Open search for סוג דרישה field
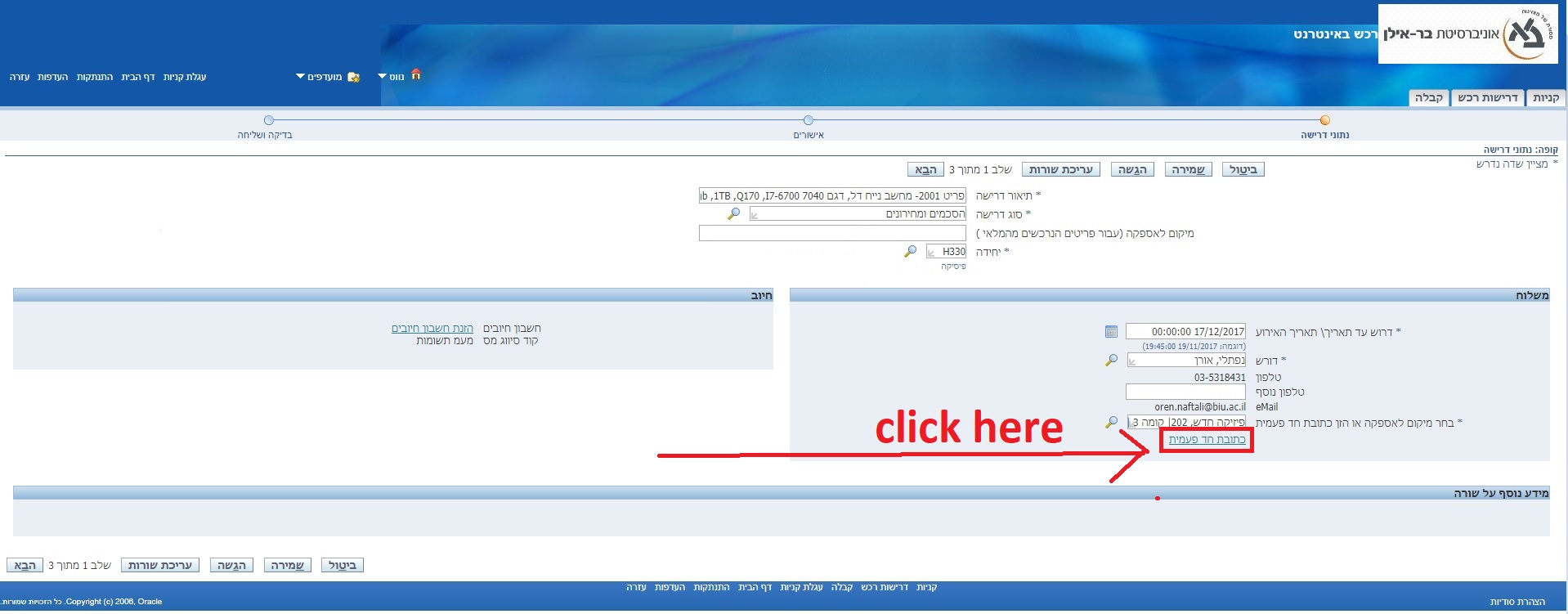The image size is (1568, 614). click(733, 213)
